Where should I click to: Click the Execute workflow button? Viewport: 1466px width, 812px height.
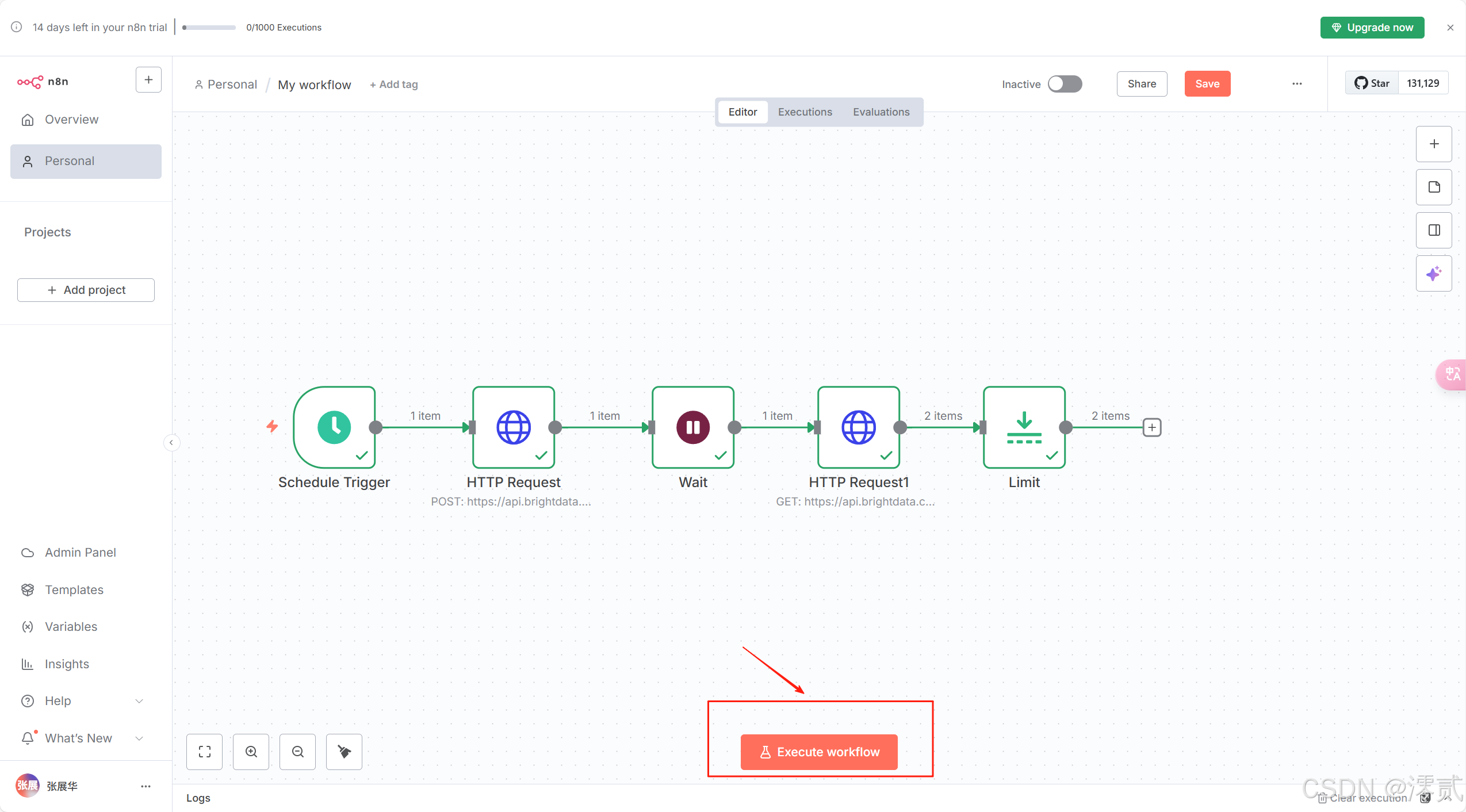818,752
